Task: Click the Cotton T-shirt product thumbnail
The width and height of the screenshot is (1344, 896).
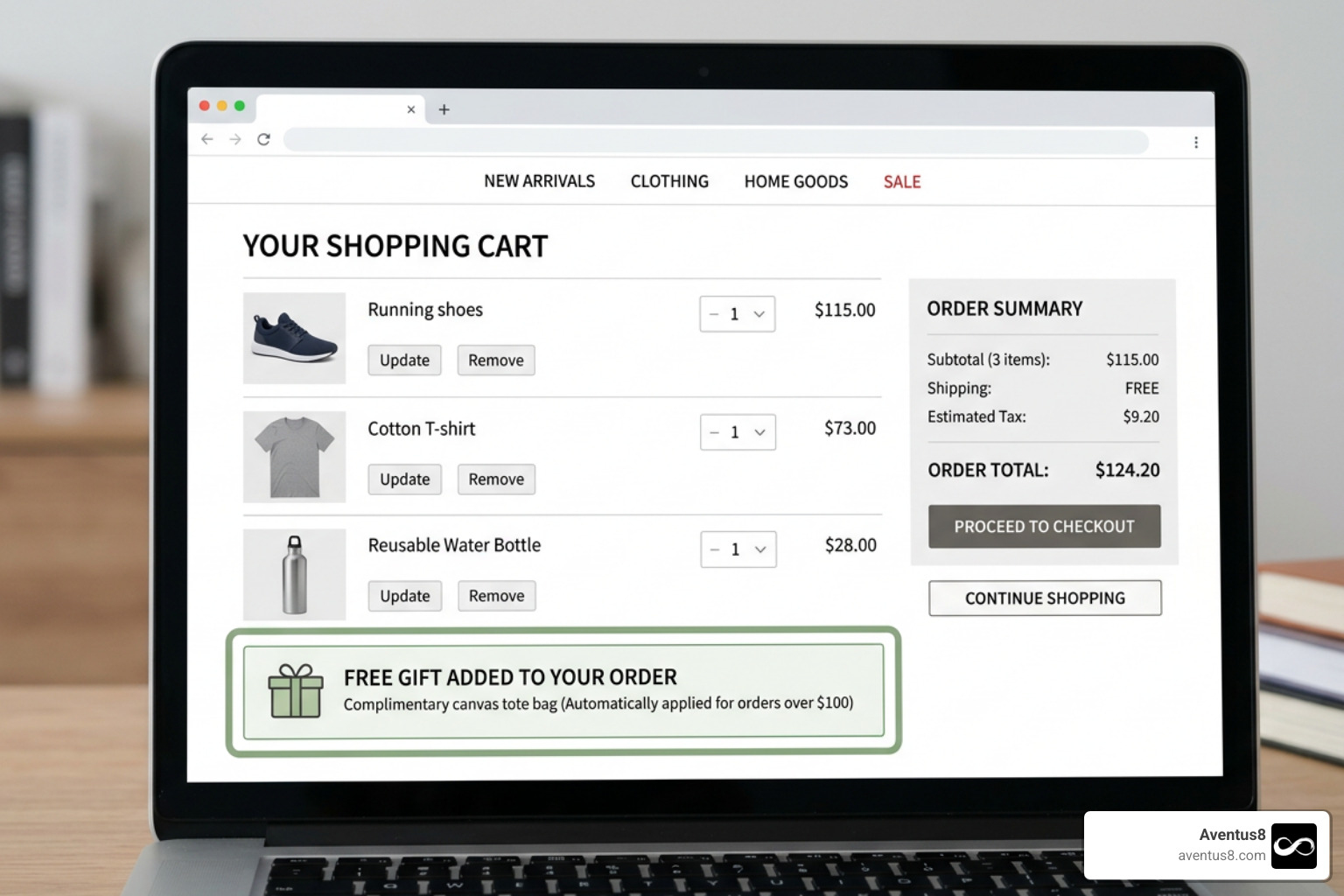Action: [x=294, y=457]
